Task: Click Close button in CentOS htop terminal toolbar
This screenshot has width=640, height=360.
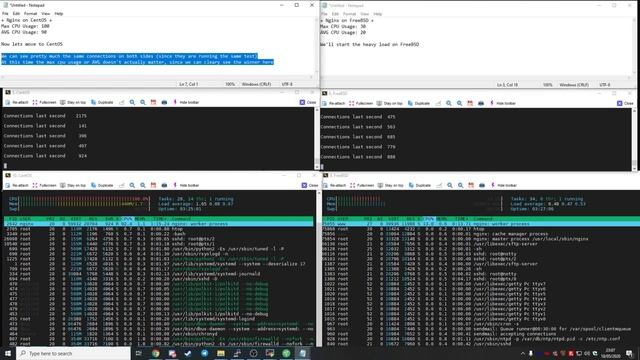Action: pos(309,185)
